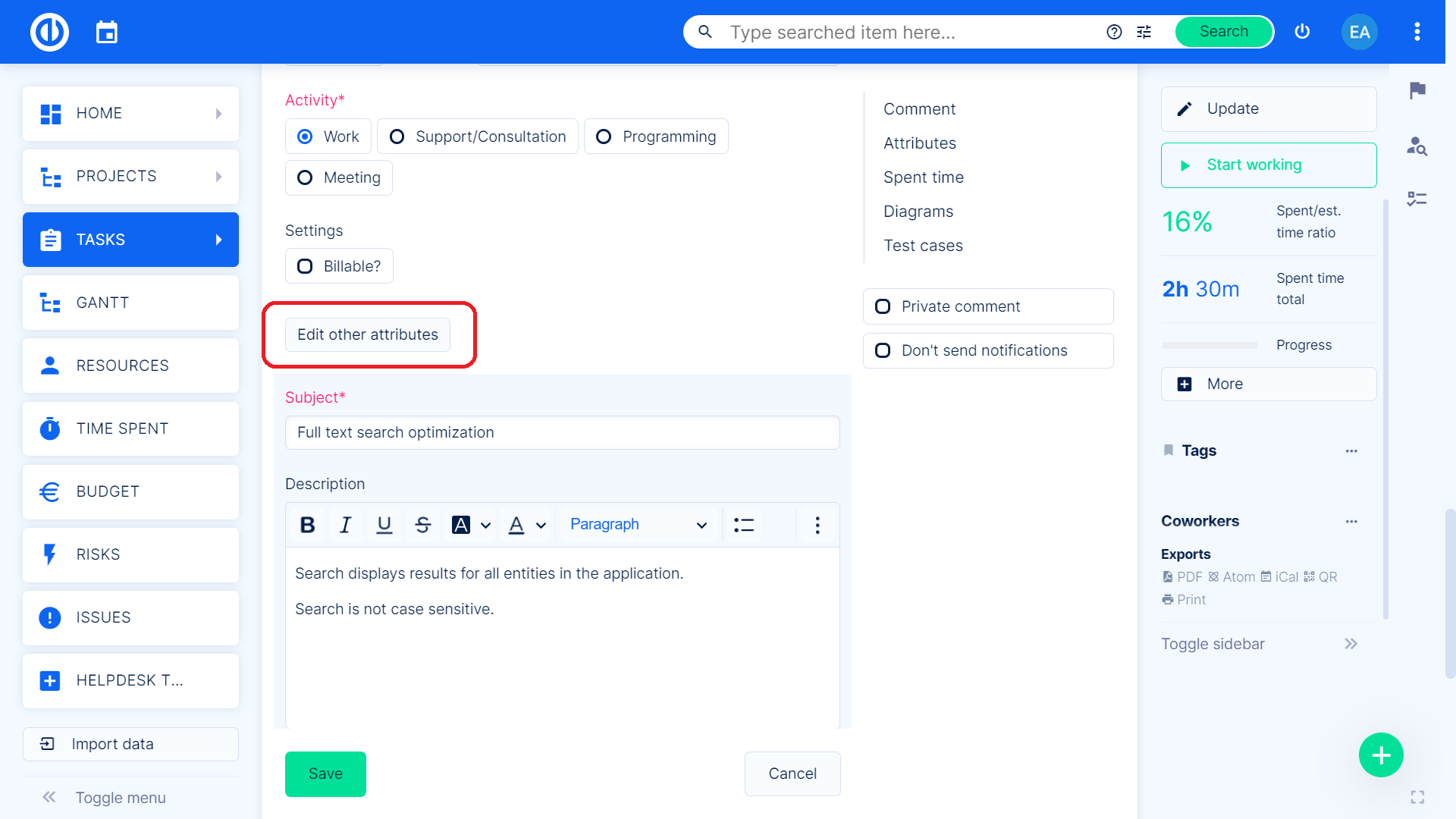Click the green plus floating button
Viewport: 1456px width, 819px height.
coord(1381,755)
